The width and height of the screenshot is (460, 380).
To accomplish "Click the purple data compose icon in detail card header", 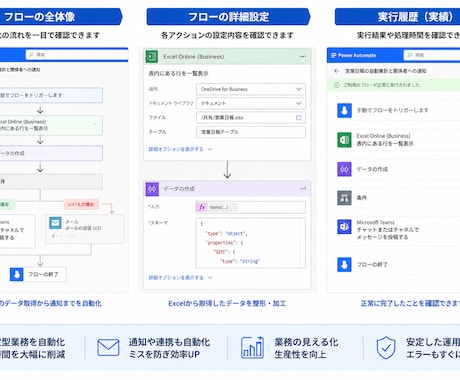I will (x=152, y=189).
